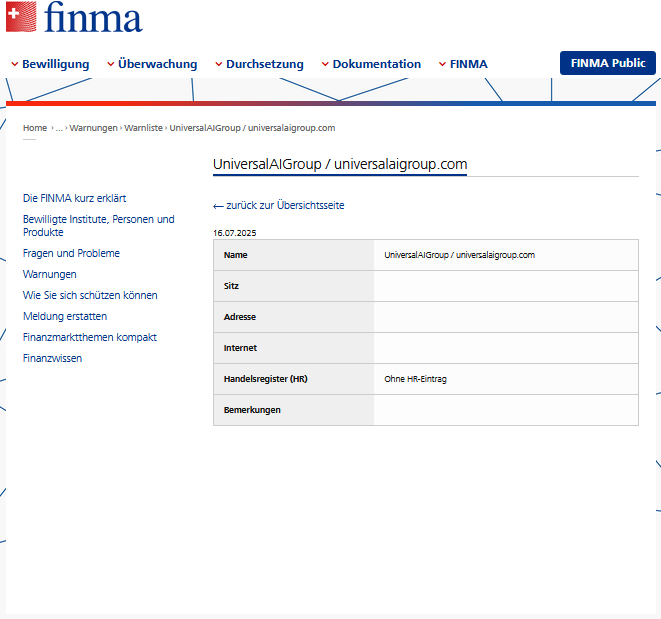Open the Überwachung menu
Viewport: 661px width, 619px height.
pyautogui.click(x=158, y=64)
